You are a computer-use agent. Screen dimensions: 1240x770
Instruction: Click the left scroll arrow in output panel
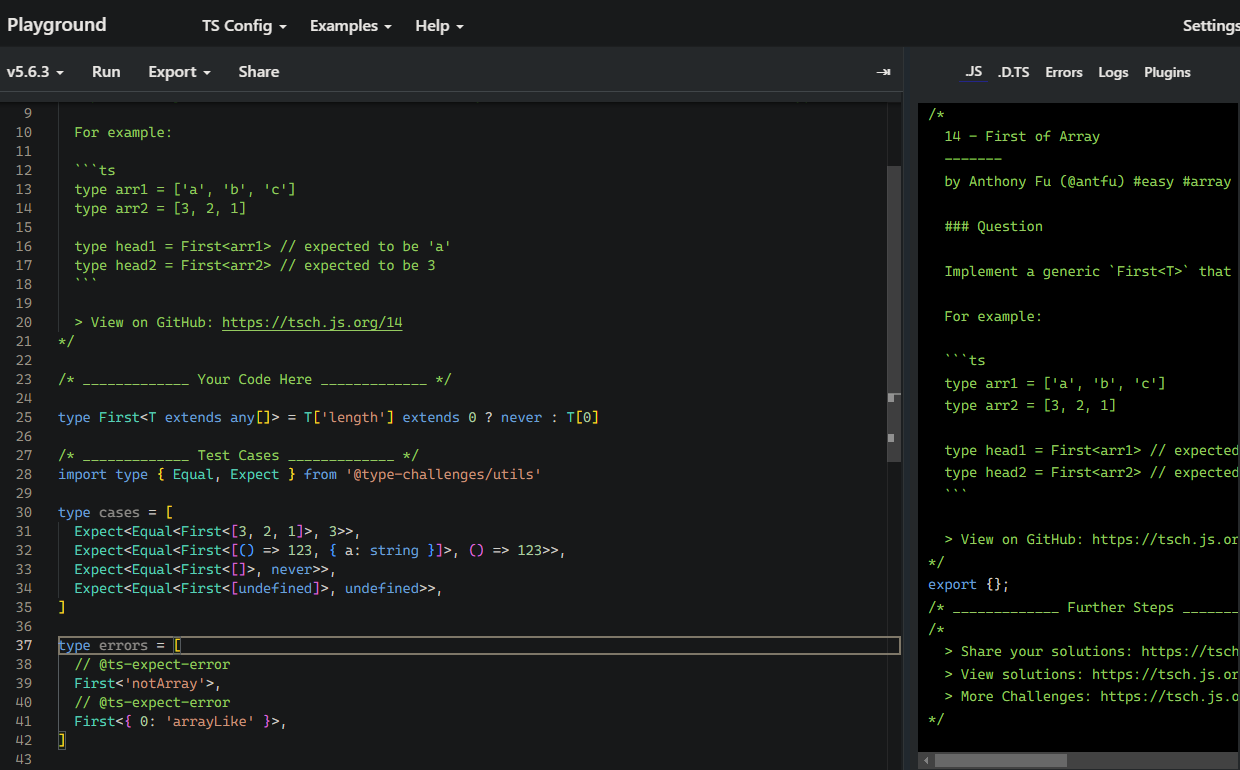tap(926, 761)
